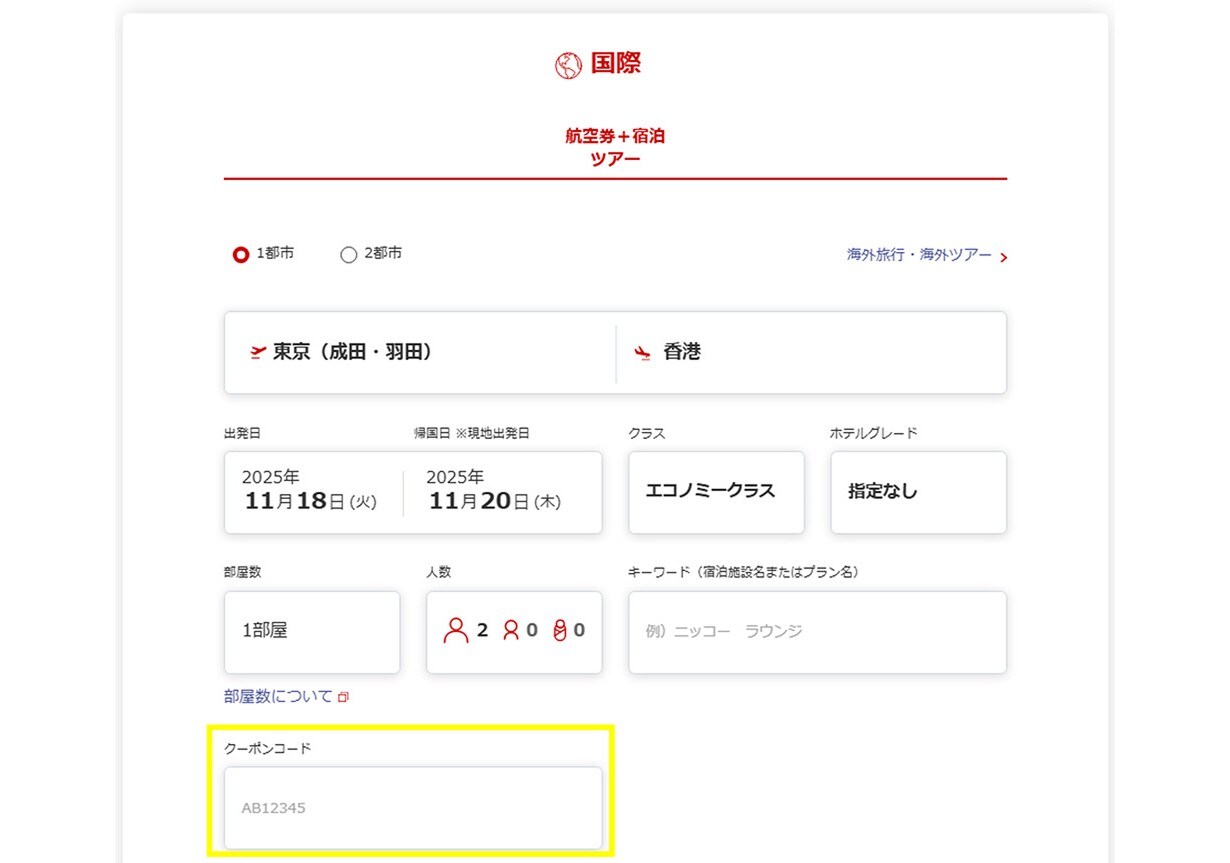Viewport: 1230px width, 863px height.
Task: Click the departure airplane icon beside 東京（成田・羽田）
Action: pyautogui.click(x=258, y=352)
